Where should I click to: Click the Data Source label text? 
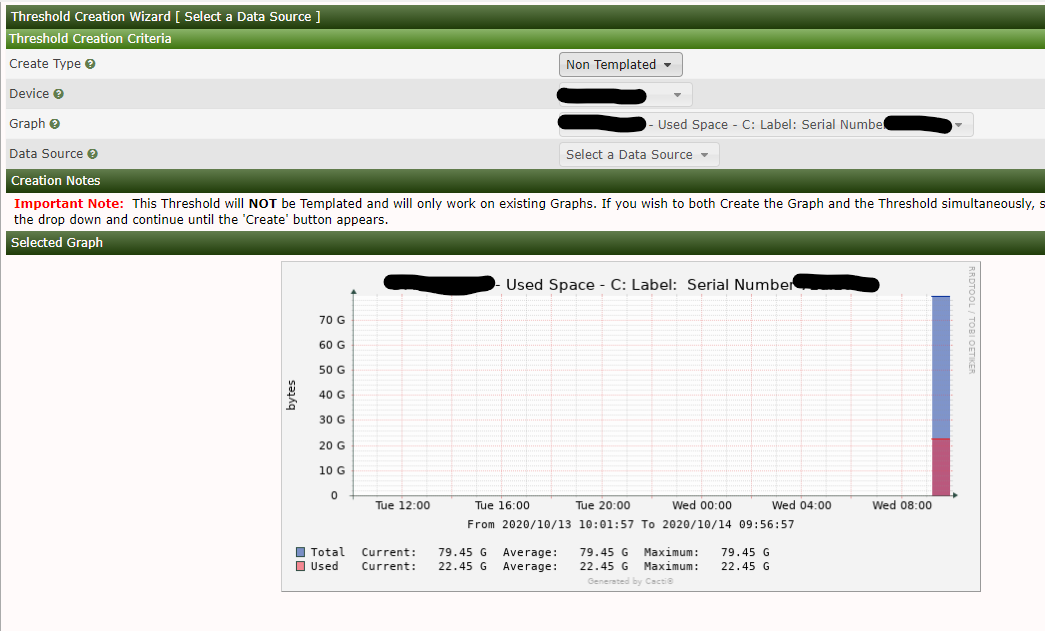(46, 154)
